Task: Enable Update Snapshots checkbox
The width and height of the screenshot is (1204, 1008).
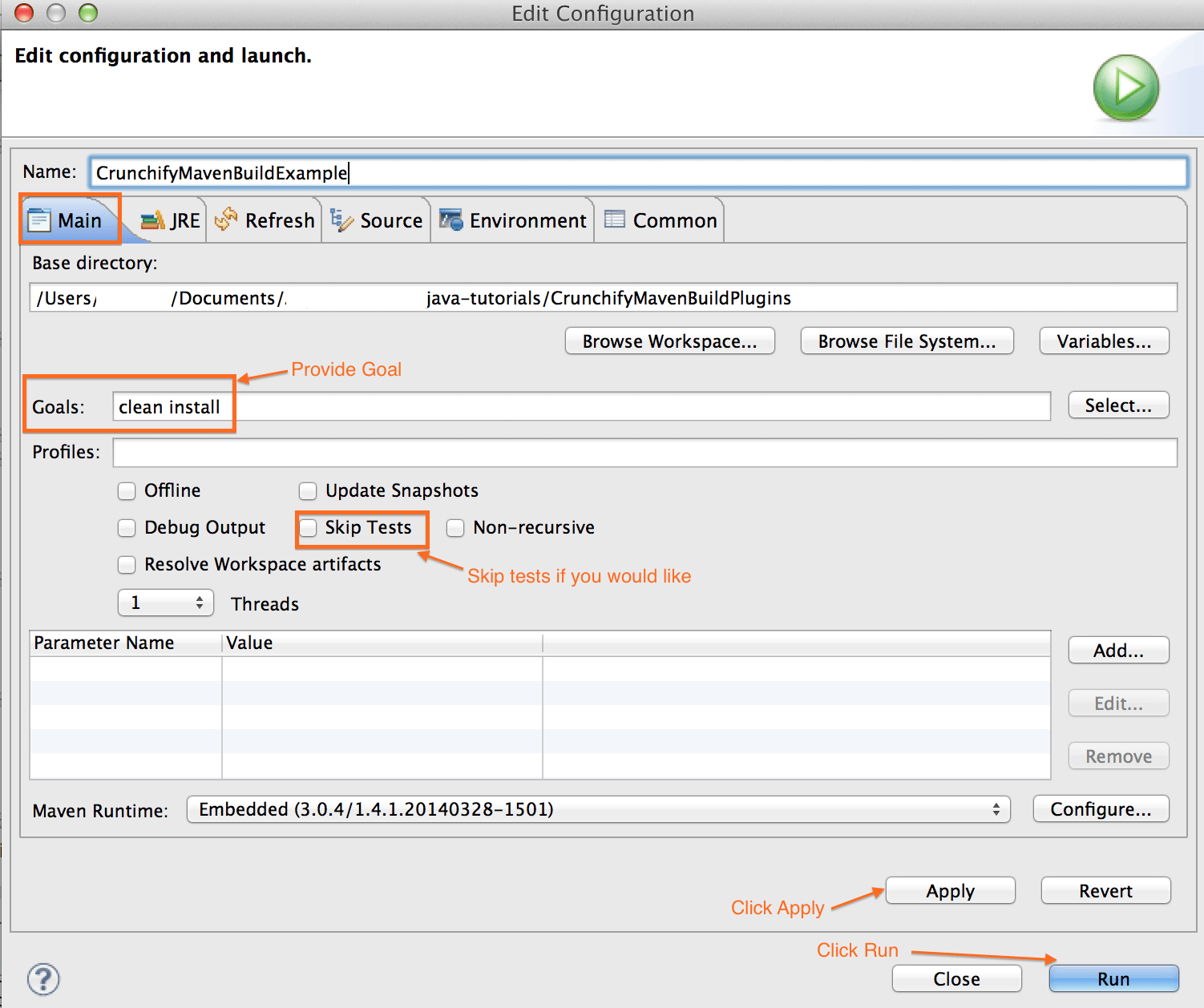Action: click(x=308, y=490)
